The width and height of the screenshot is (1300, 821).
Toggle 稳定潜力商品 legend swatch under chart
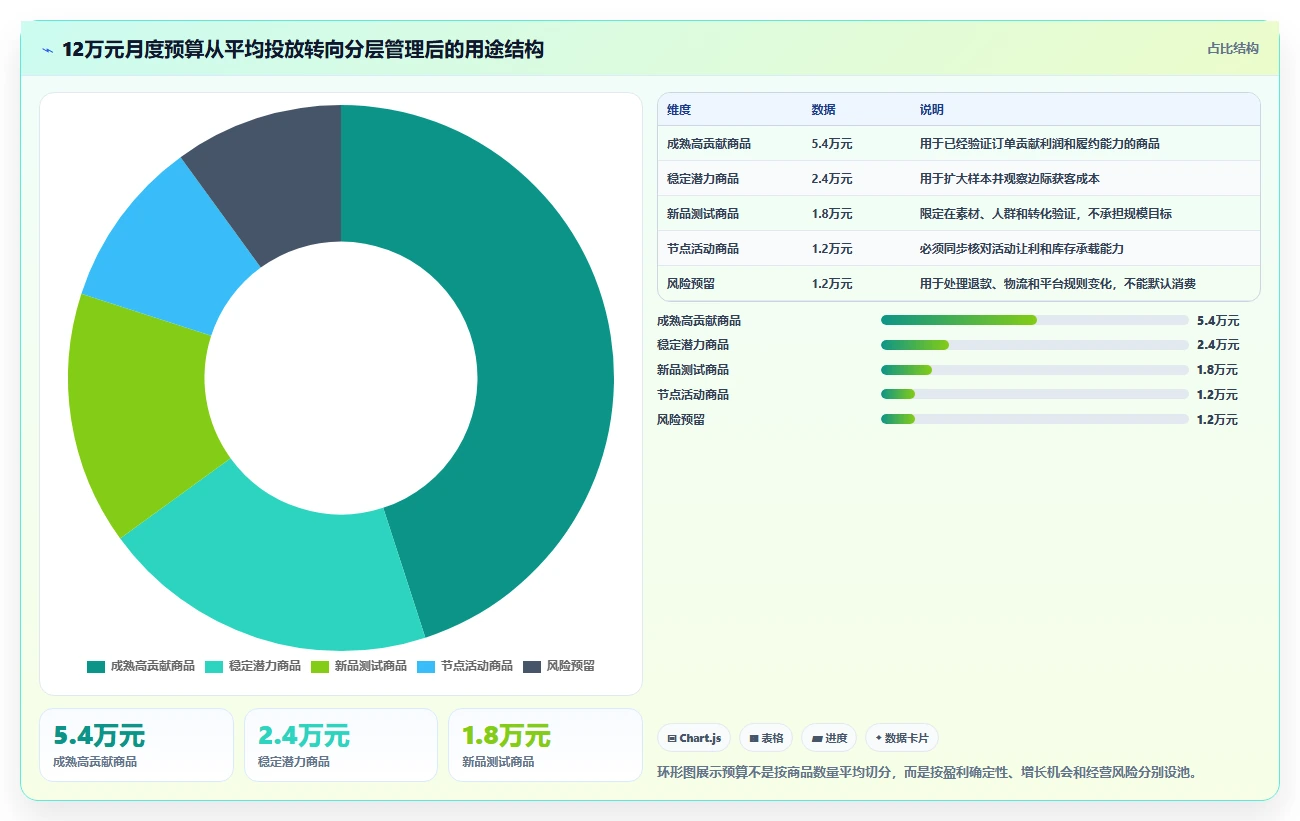tap(214, 666)
